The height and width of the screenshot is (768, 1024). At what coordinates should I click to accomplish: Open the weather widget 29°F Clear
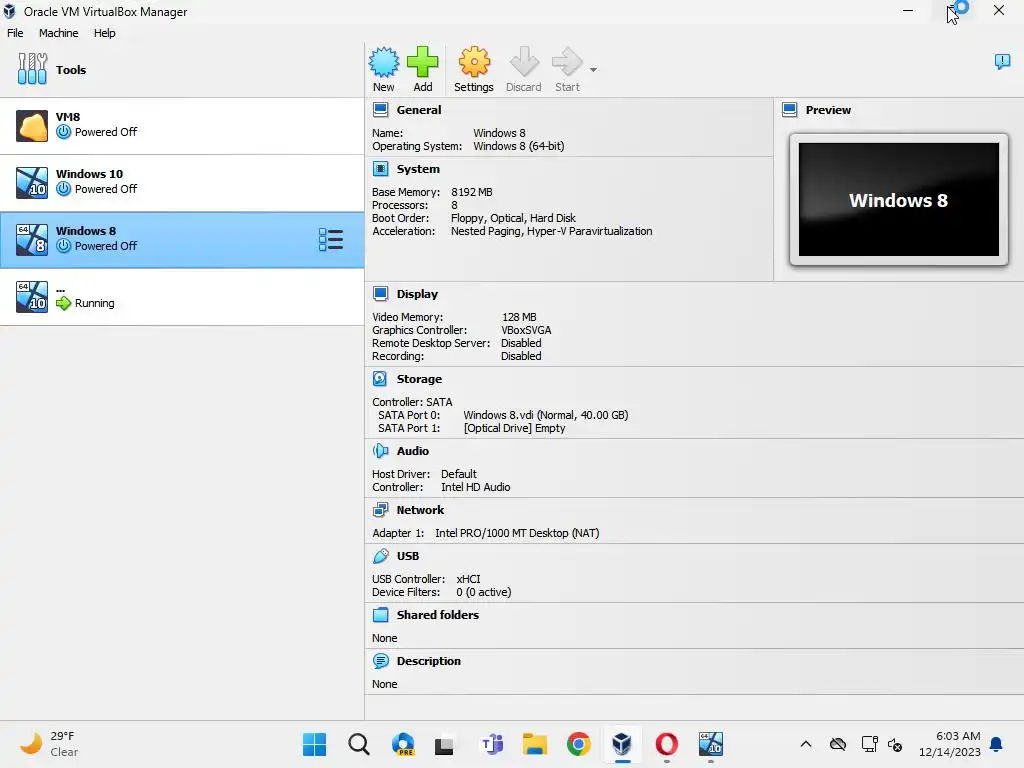pos(49,744)
